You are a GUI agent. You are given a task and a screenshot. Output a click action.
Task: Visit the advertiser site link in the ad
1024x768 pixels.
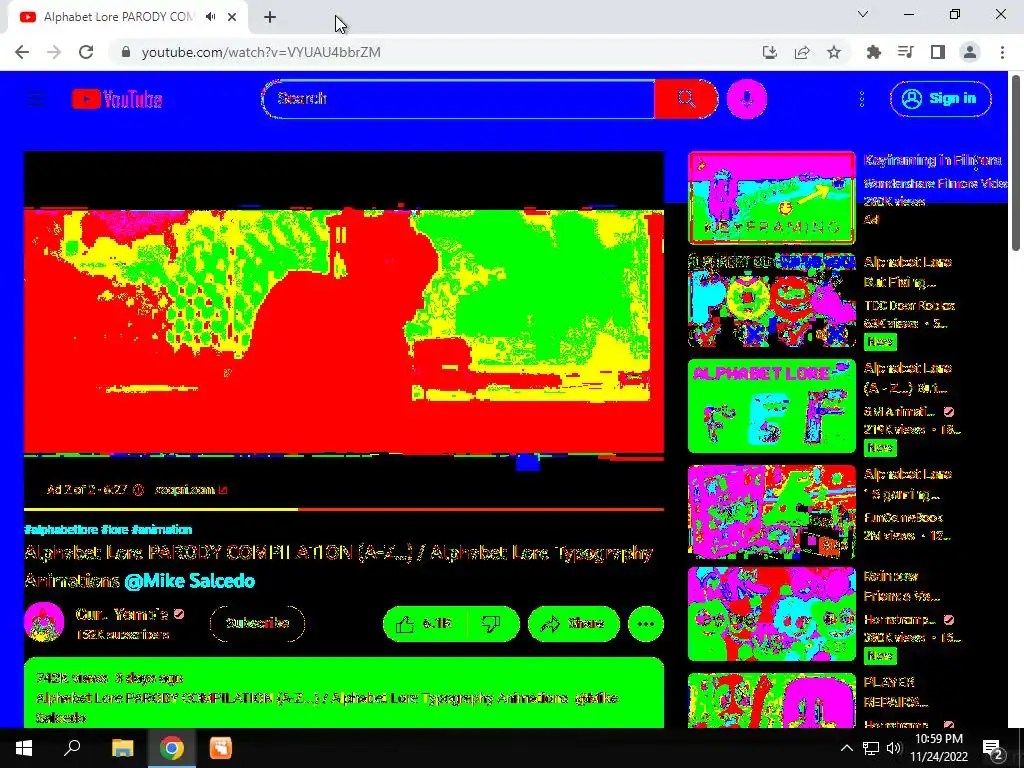pyautogui.click(x=191, y=490)
